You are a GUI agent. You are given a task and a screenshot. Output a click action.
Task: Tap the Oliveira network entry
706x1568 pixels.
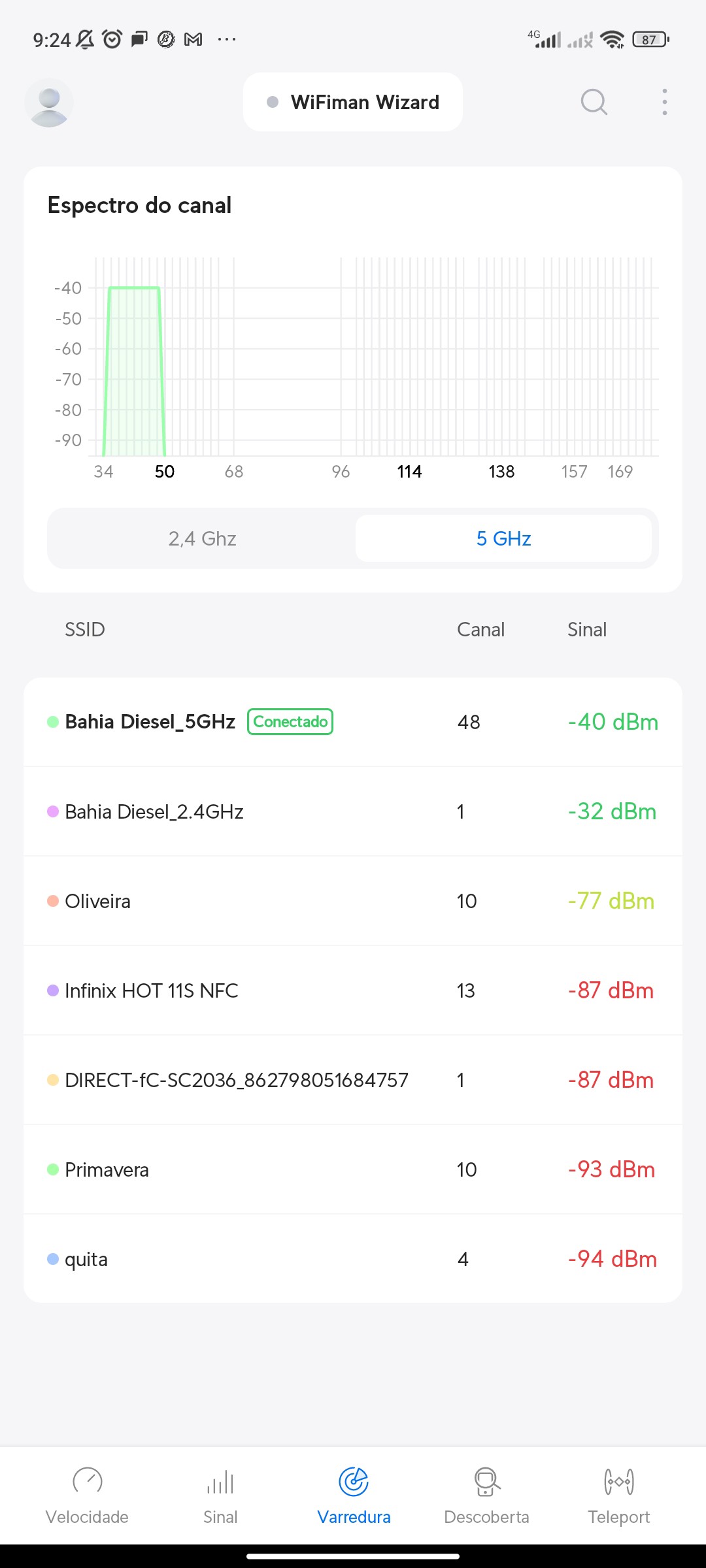(353, 901)
